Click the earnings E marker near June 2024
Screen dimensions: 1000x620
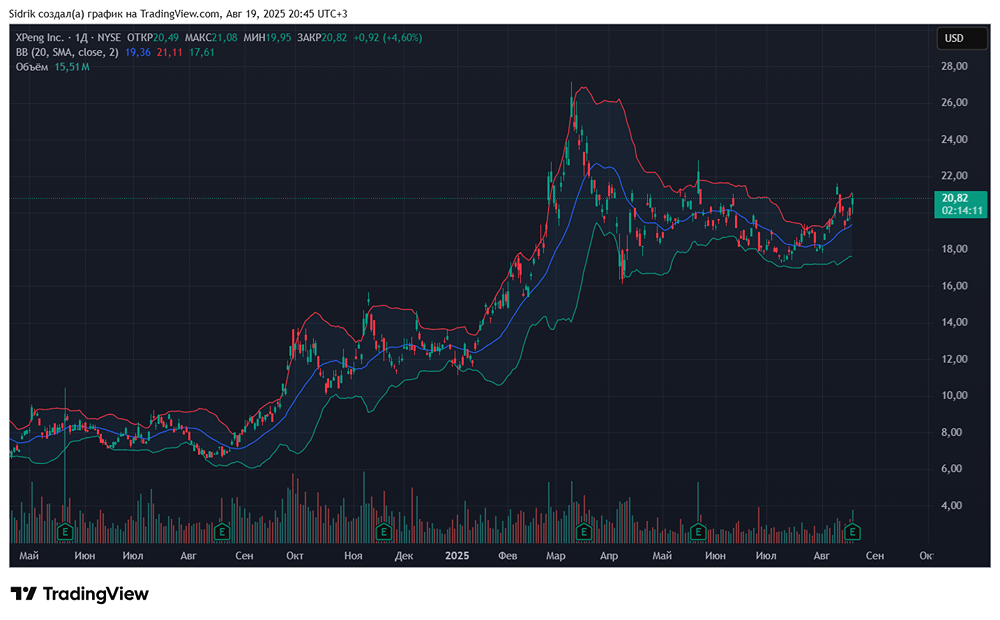64,531
